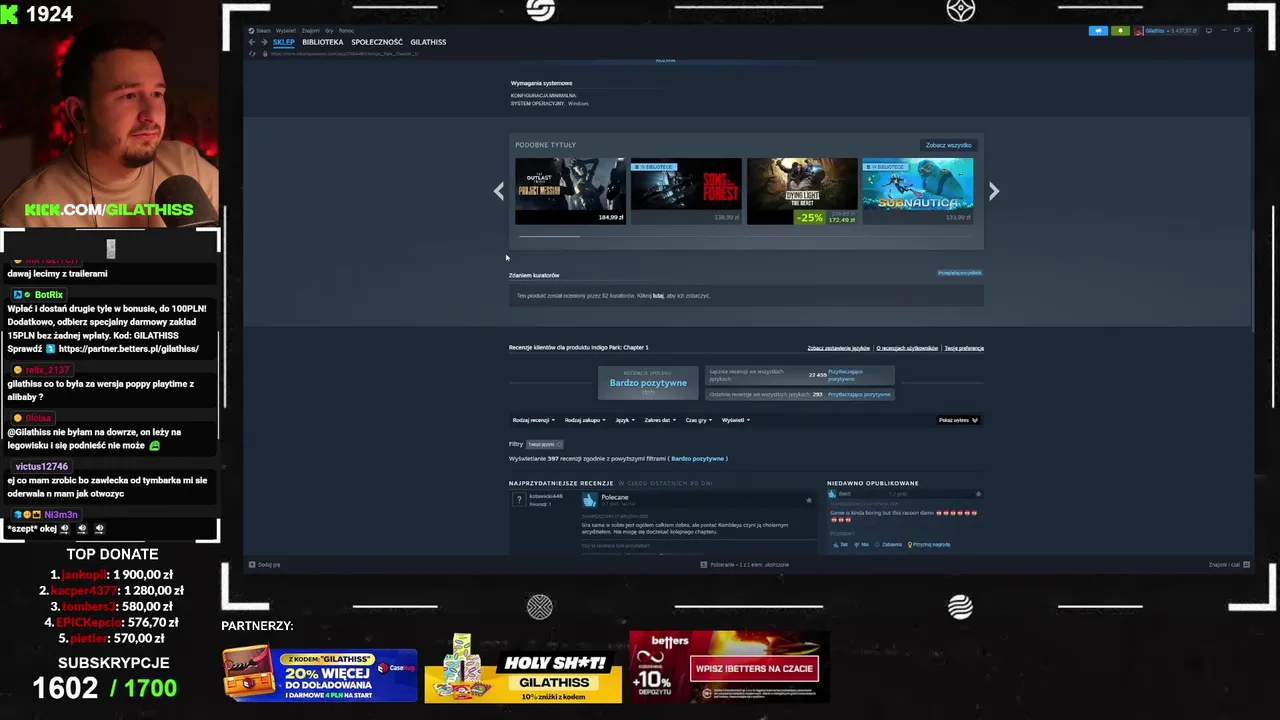Vote Nie on the recent review
Screen dimensions: 1280x720
(863, 545)
